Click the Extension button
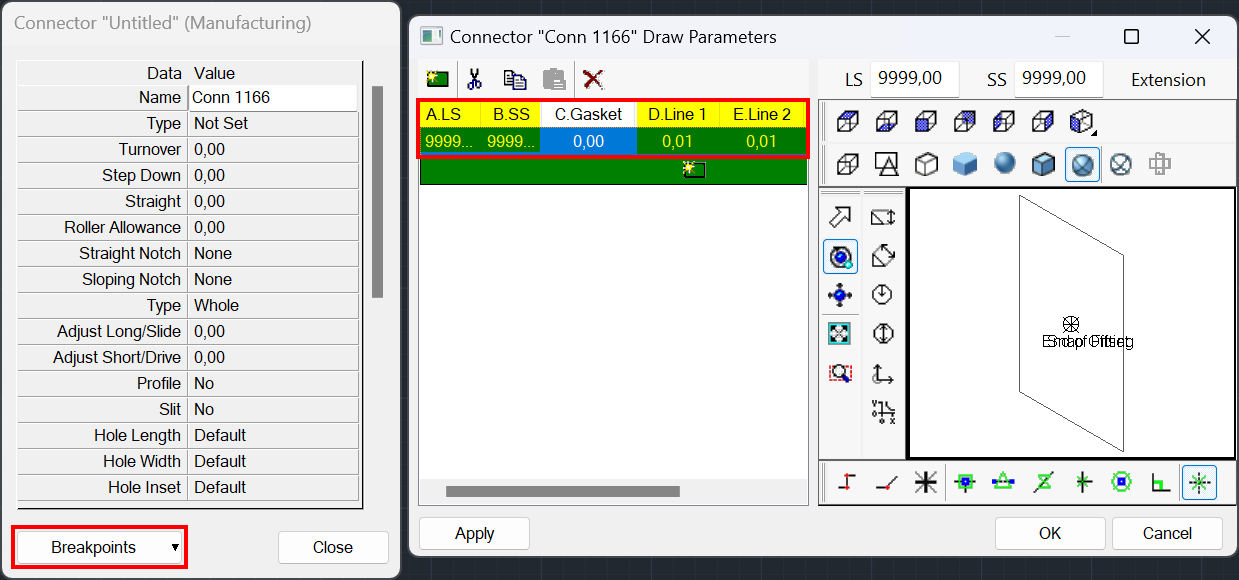The width and height of the screenshot is (1239, 580). click(x=1168, y=80)
